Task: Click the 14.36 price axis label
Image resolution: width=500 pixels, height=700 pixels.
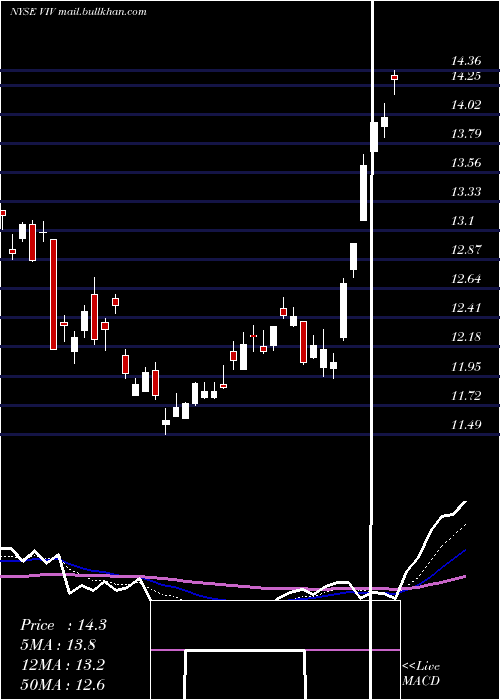Action: tap(466, 61)
